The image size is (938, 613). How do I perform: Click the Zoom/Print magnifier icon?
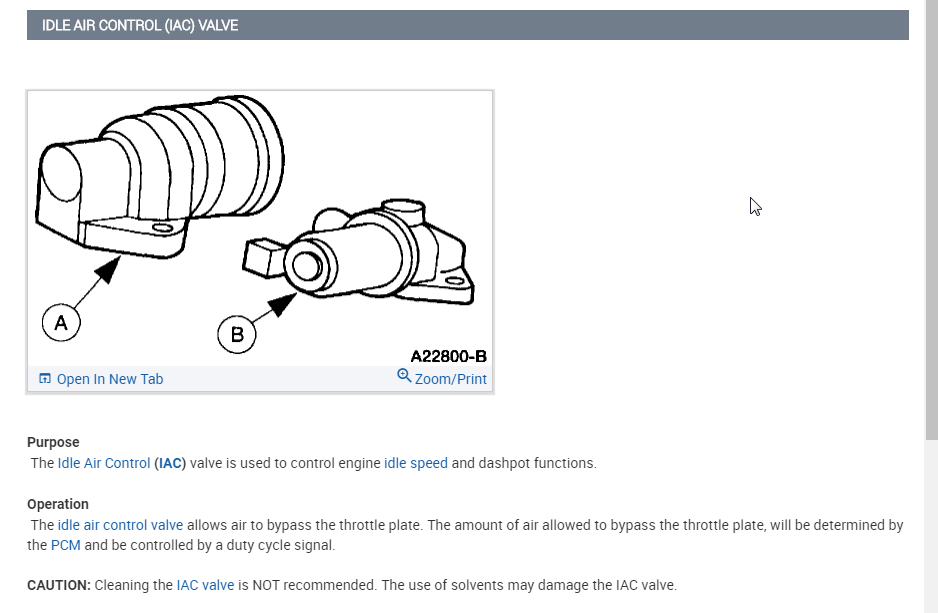[x=404, y=376]
